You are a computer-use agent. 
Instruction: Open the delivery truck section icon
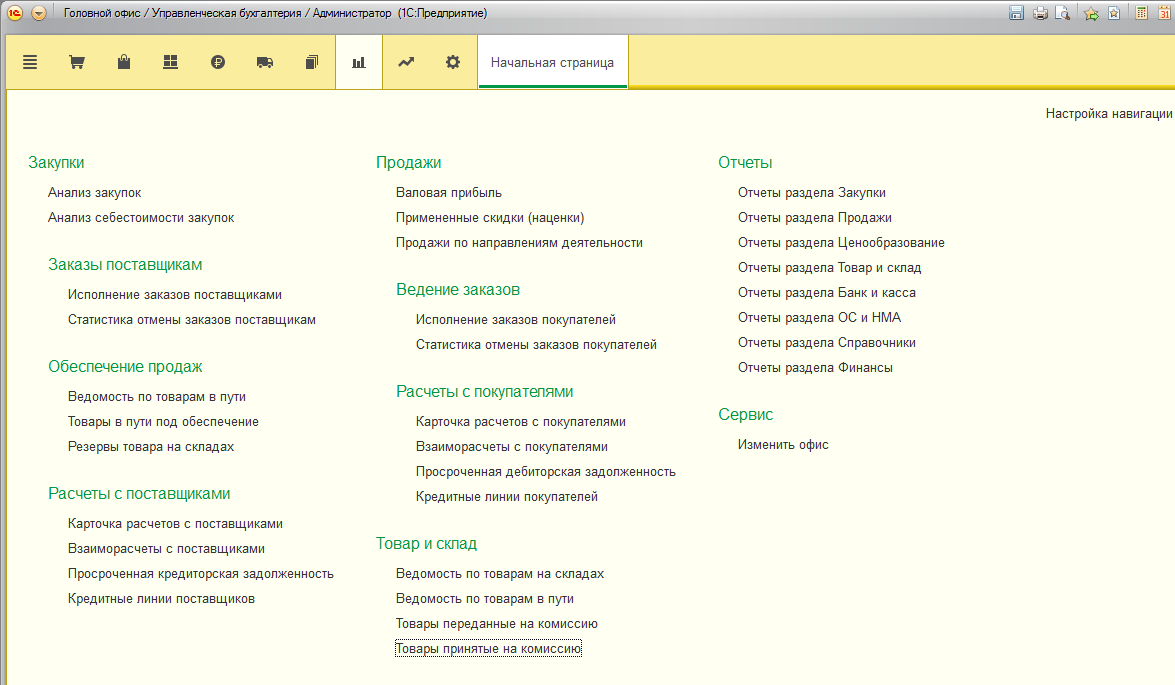point(265,62)
